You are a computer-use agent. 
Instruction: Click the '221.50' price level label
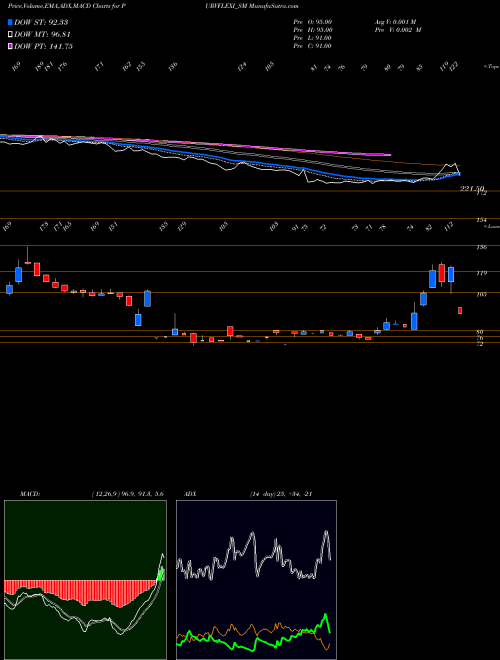[x=473, y=189]
